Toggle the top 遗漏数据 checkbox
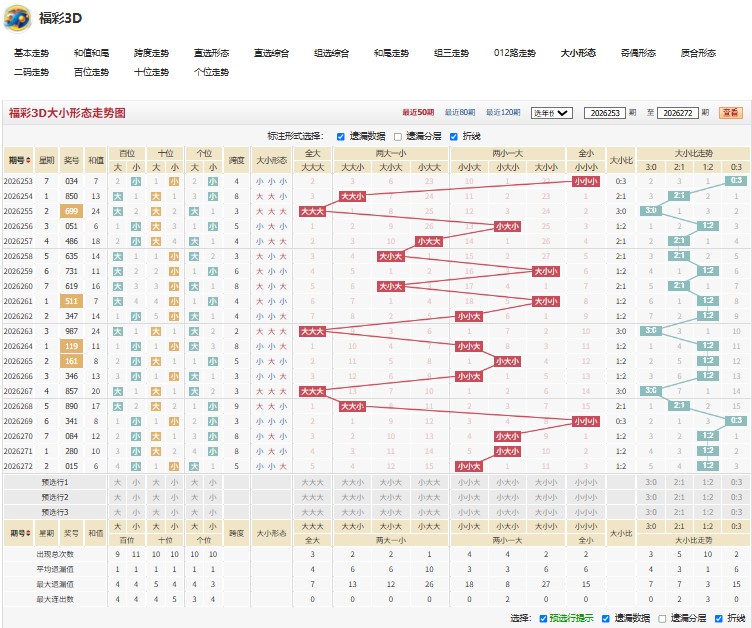This screenshot has width=752, height=628. [x=341, y=137]
